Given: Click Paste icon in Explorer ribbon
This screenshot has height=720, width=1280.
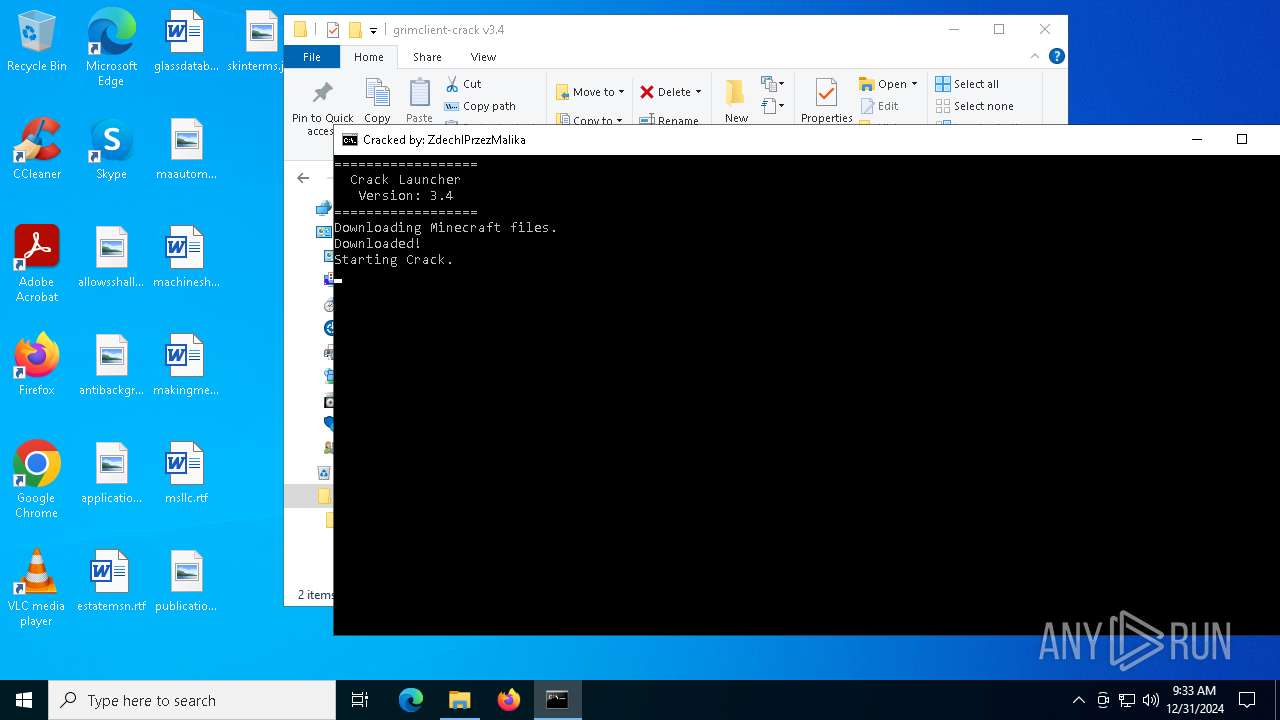Looking at the screenshot, I should tap(419, 101).
